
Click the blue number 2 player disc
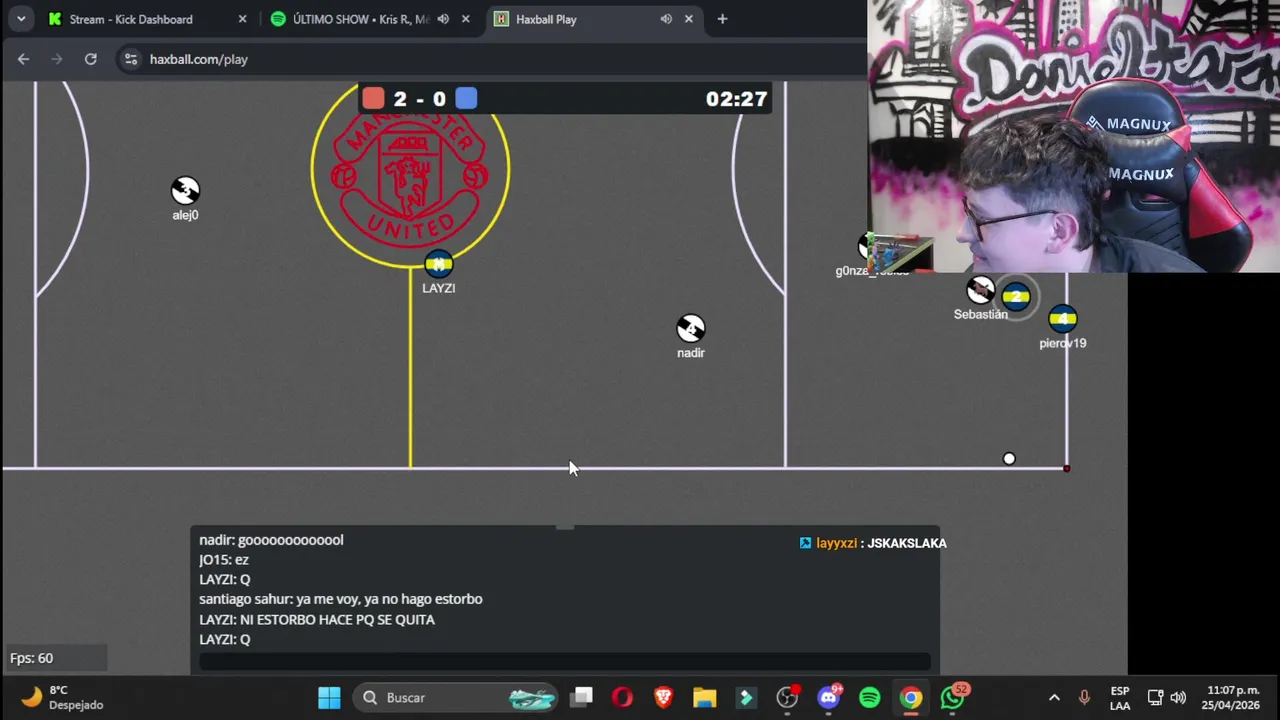tap(1016, 296)
